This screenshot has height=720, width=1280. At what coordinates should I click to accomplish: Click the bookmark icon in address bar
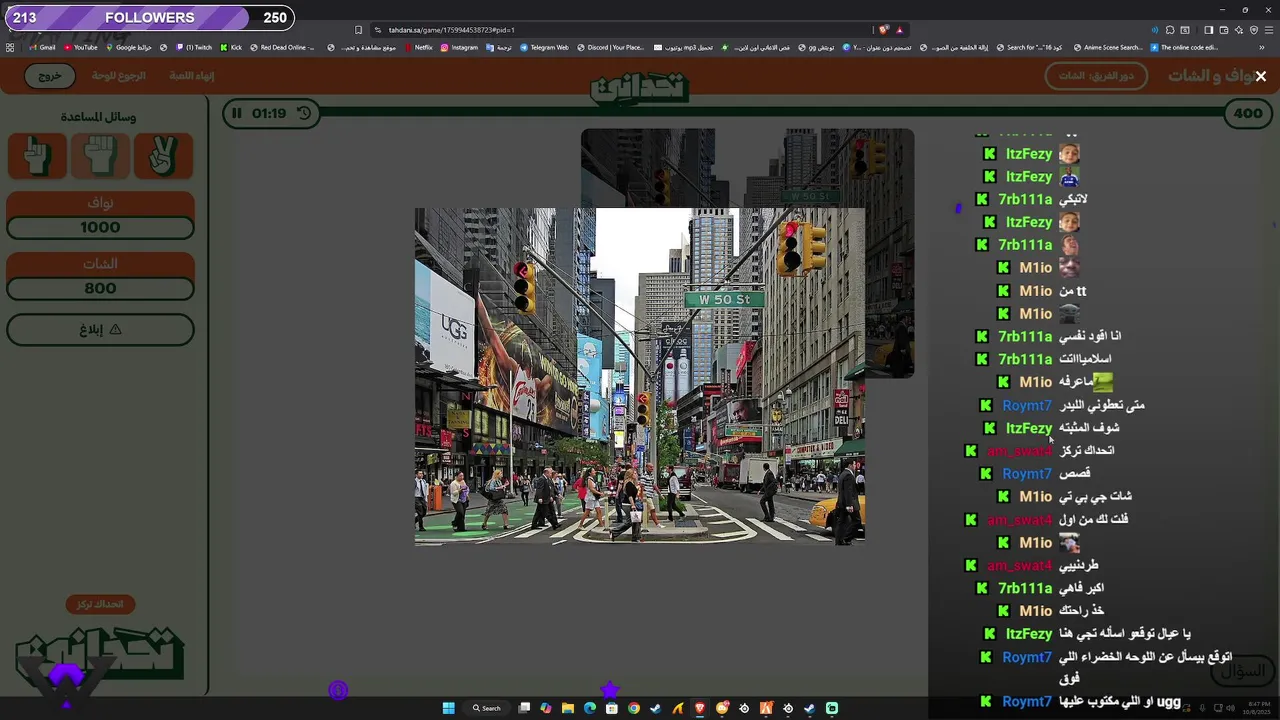359,30
